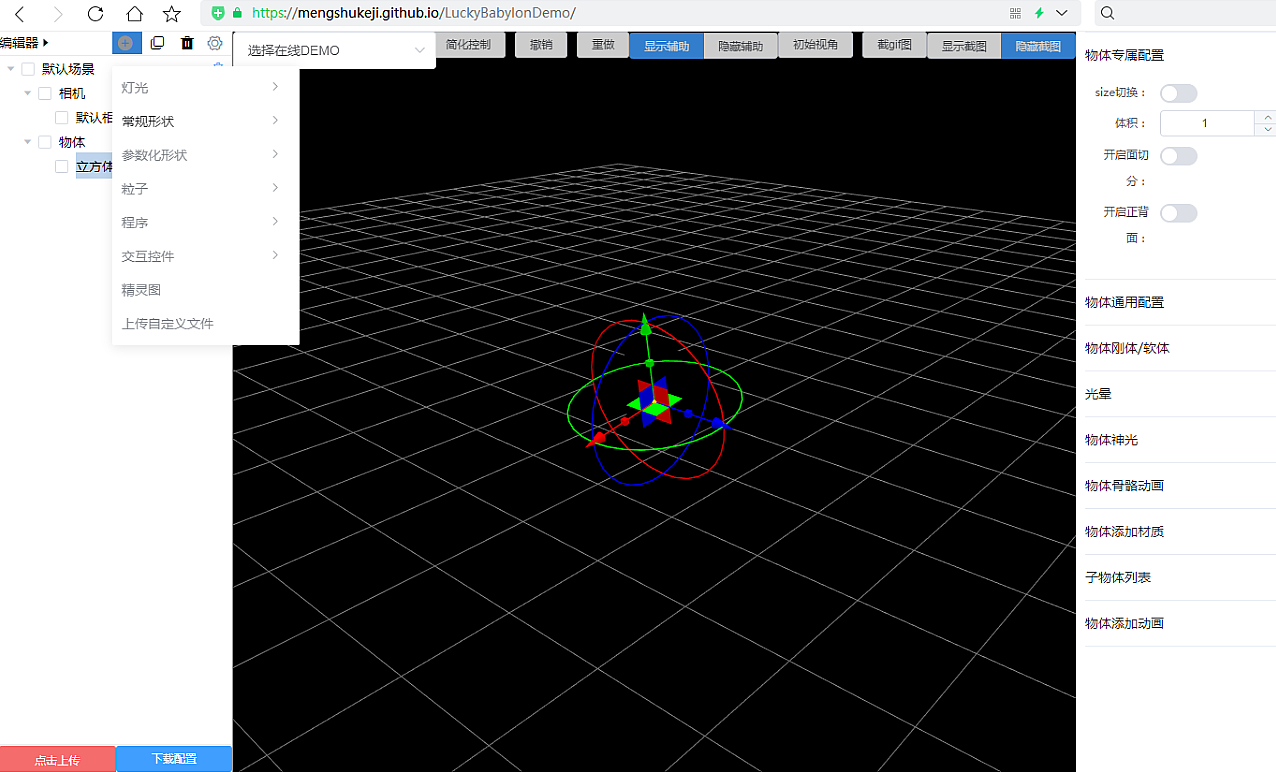Check the 相机 checkbox
Image resolution: width=1276 pixels, height=772 pixels.
(44, 93)
